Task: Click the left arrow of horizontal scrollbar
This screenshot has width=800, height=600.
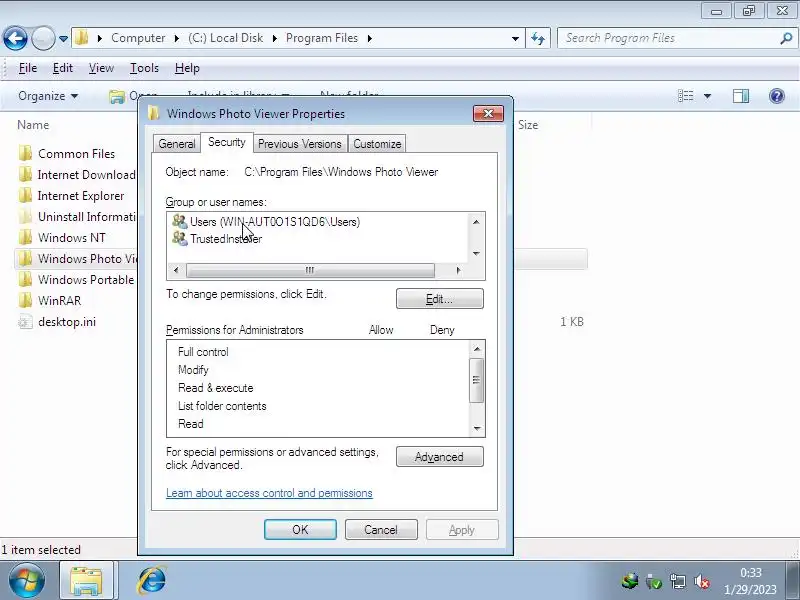Action: click(x=176, y=270)
